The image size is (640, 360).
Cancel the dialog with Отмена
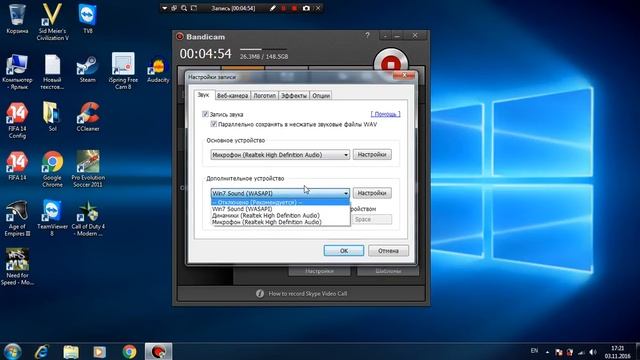click(x=388, y=251)
